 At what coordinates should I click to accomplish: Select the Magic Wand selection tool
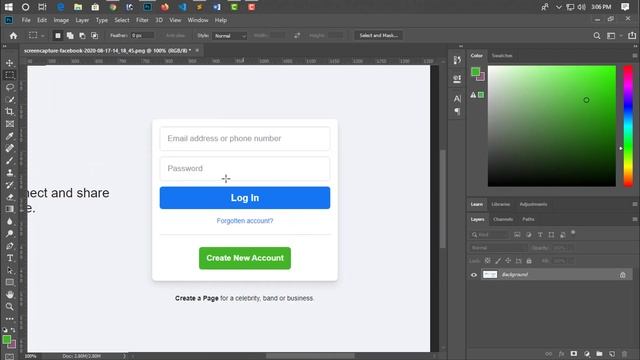click(x=10, y=100)
